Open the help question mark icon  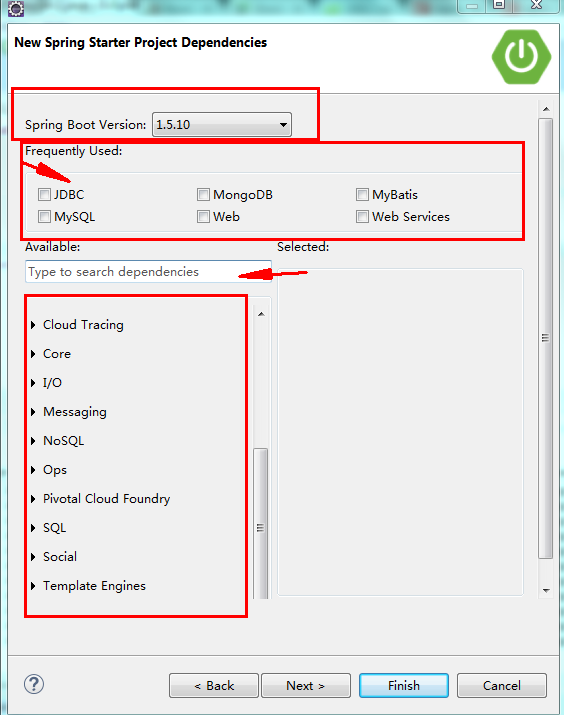click(x=34, y=684)
